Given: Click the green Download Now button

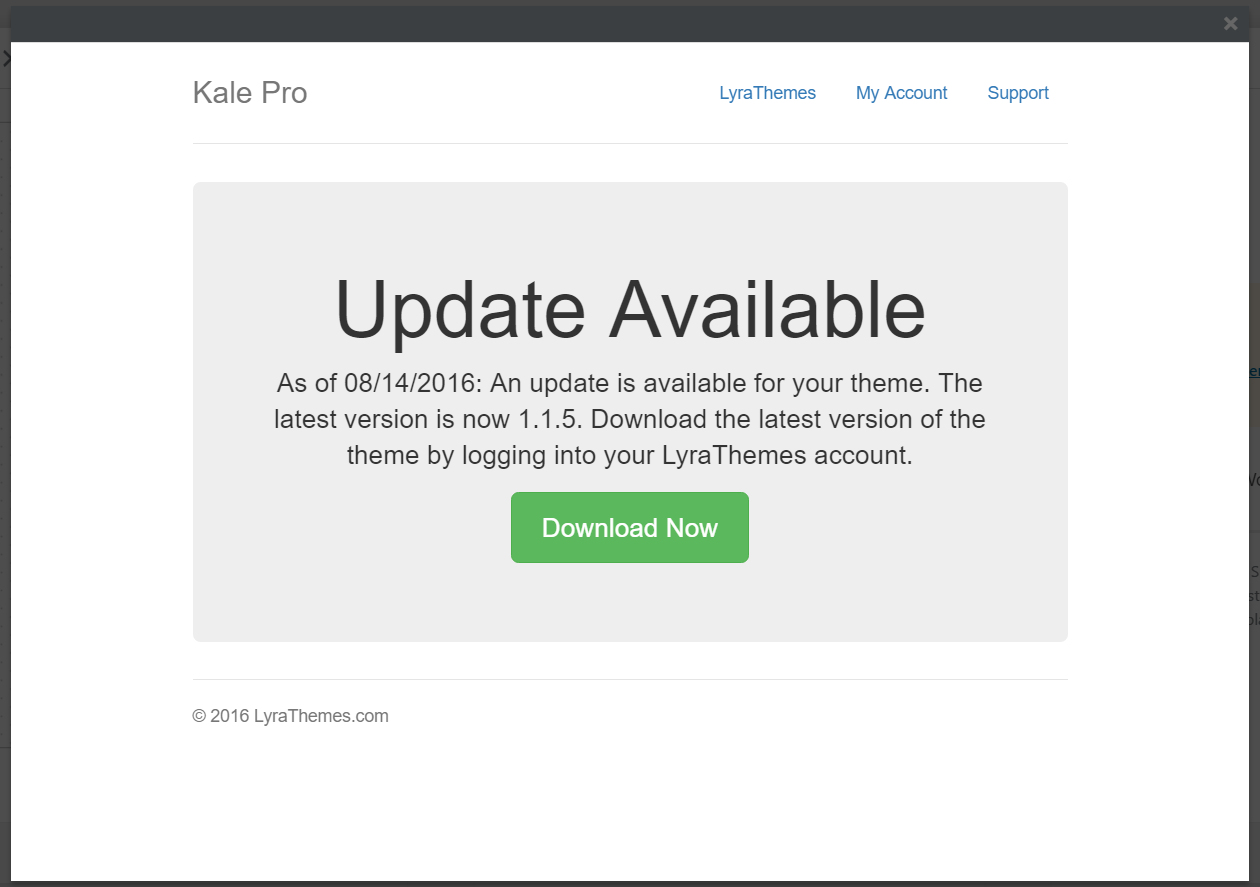Looking at the screenshot, I should (x=629, y=527).
